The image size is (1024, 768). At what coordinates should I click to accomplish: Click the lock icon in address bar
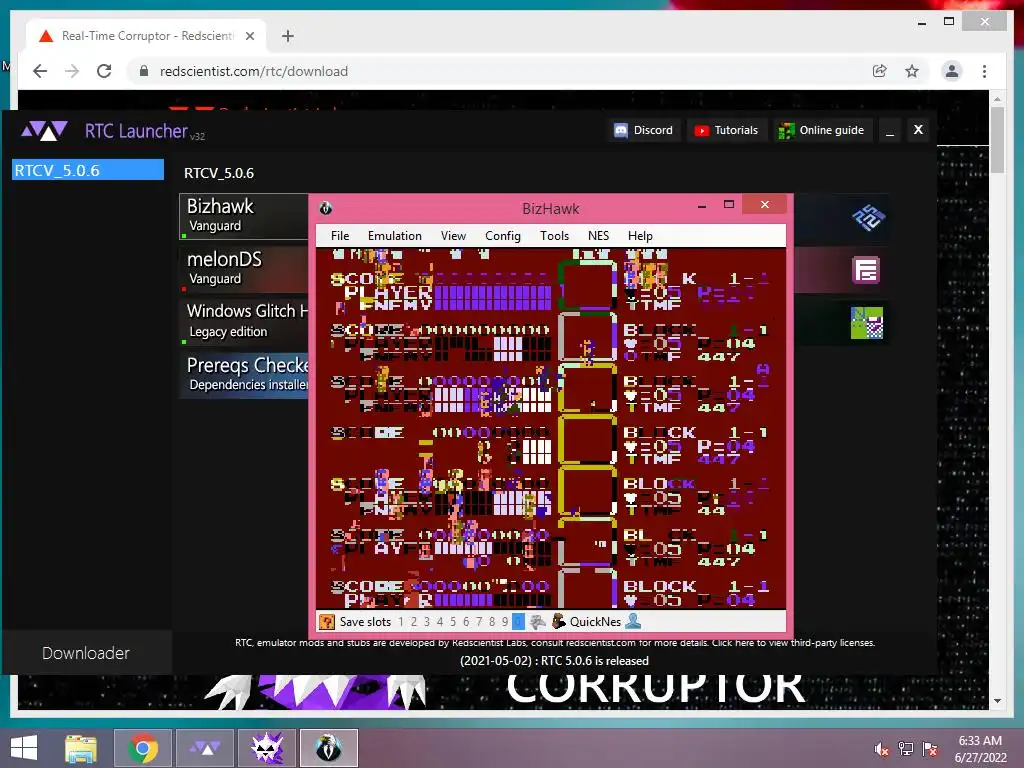144,71
